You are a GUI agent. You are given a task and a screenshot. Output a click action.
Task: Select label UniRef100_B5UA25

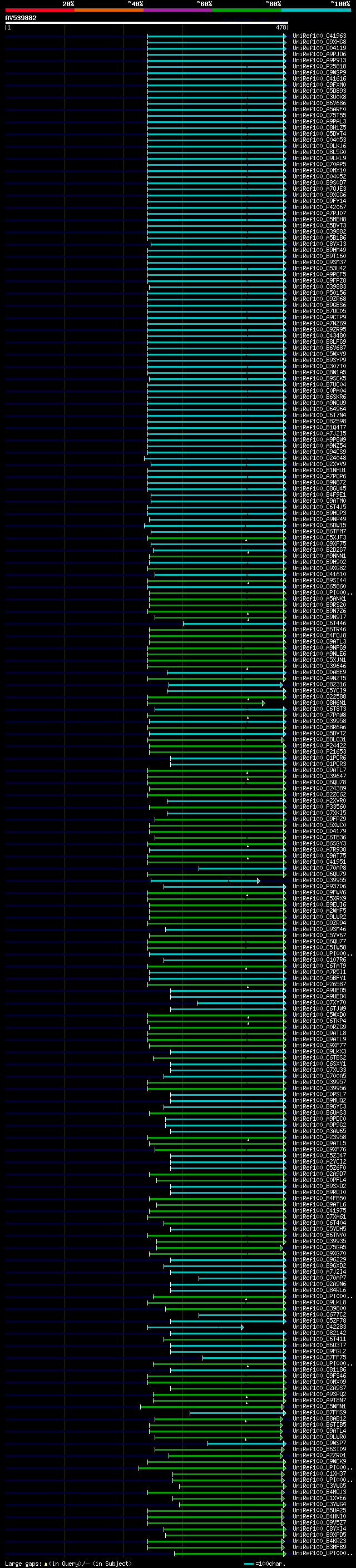click(x=319, y=1510)
